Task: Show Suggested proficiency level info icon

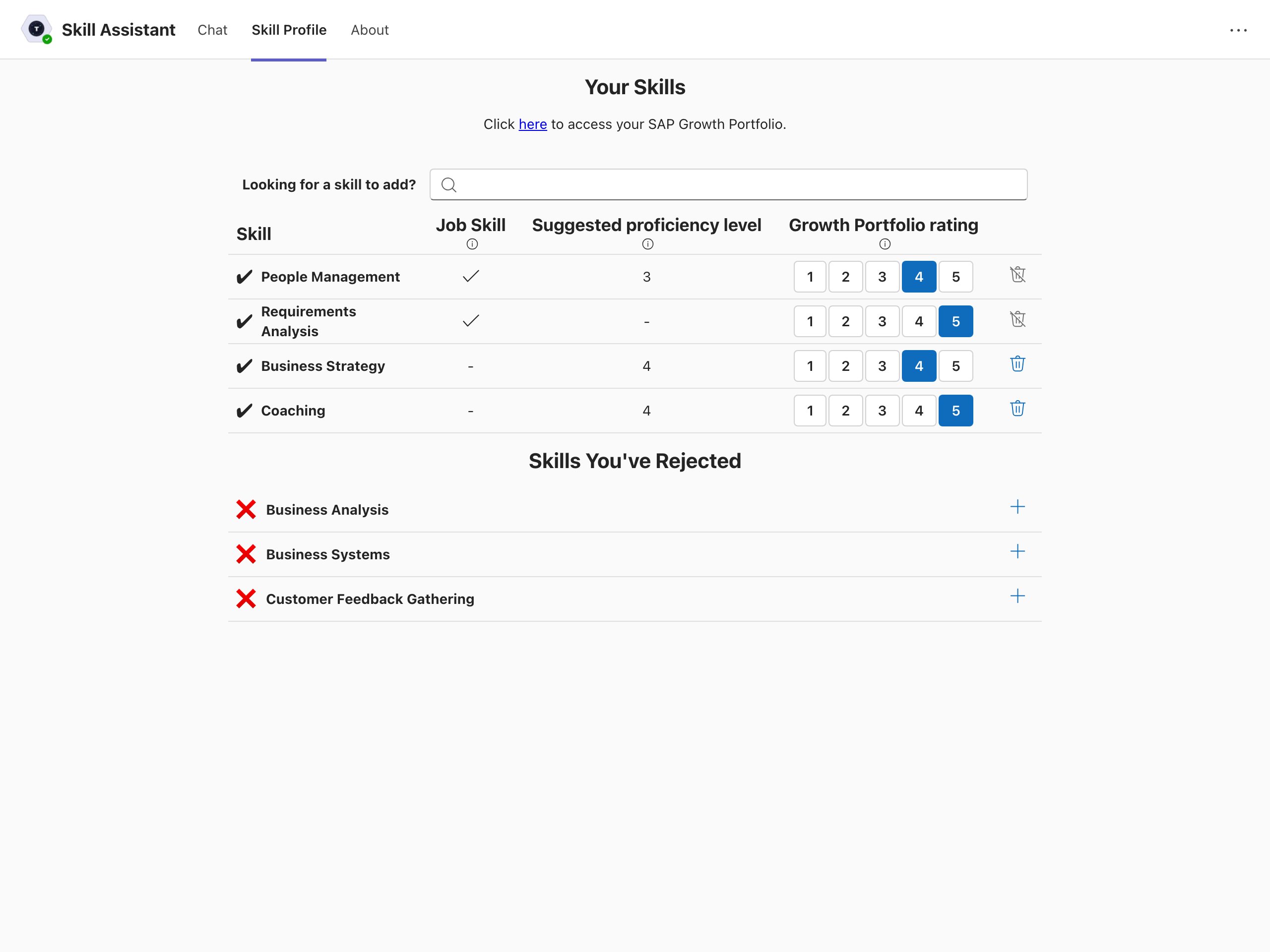Action: (647, 244)
